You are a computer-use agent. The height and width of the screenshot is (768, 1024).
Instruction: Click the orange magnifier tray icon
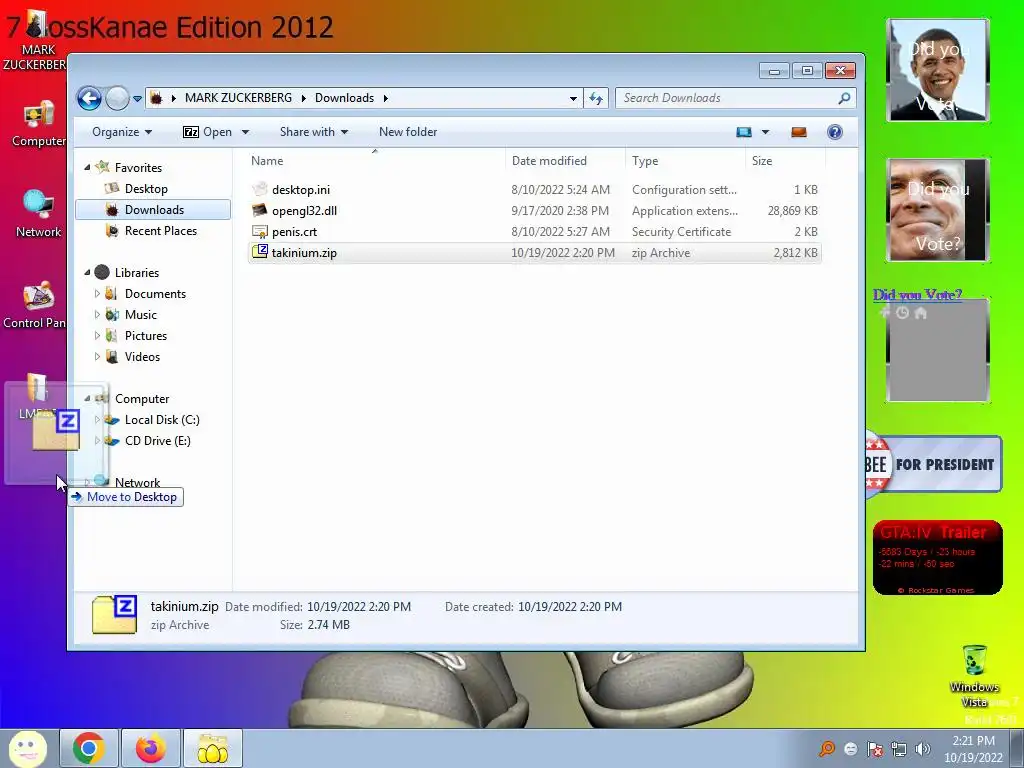click(x=827, y=748)
